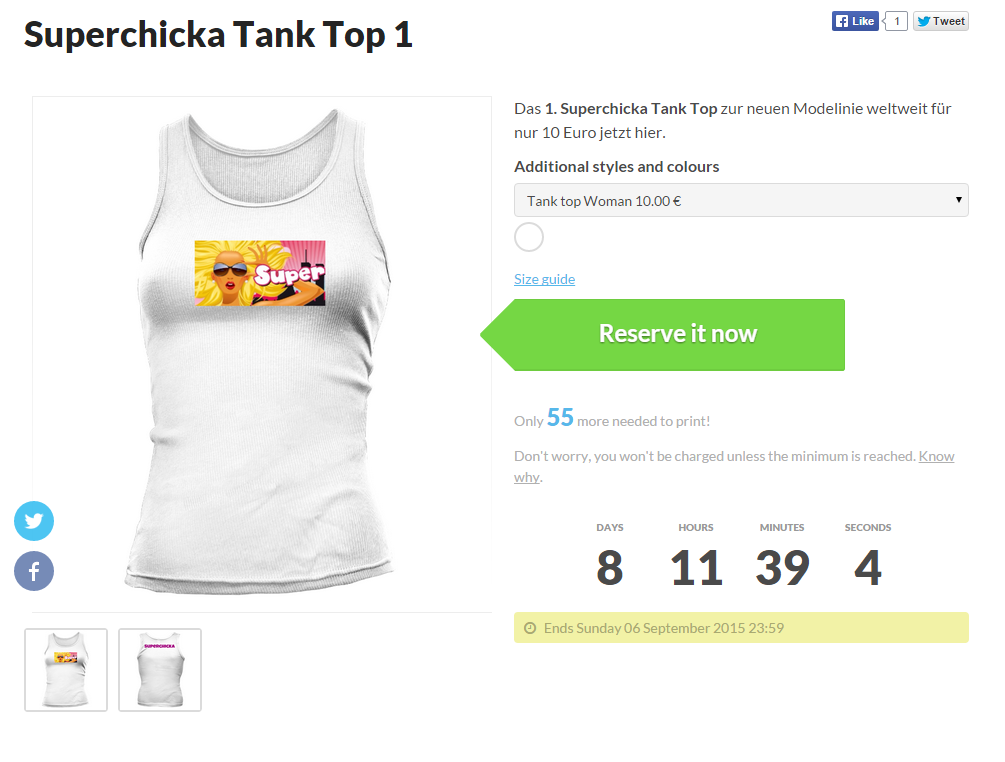Click the Tweet button
The image size is (1005, 762).
tap(941, 21)
